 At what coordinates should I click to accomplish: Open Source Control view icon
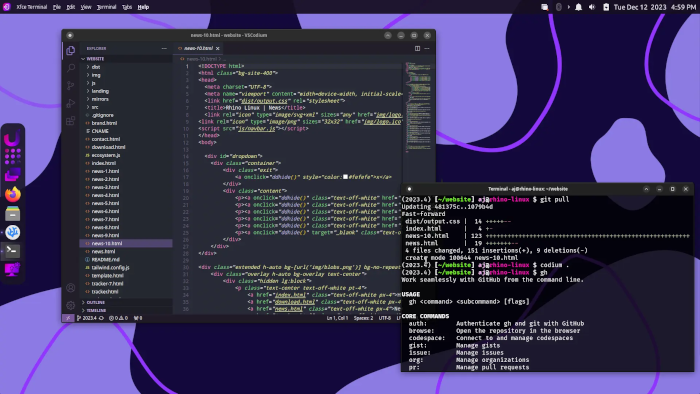(x=71, y=86)
